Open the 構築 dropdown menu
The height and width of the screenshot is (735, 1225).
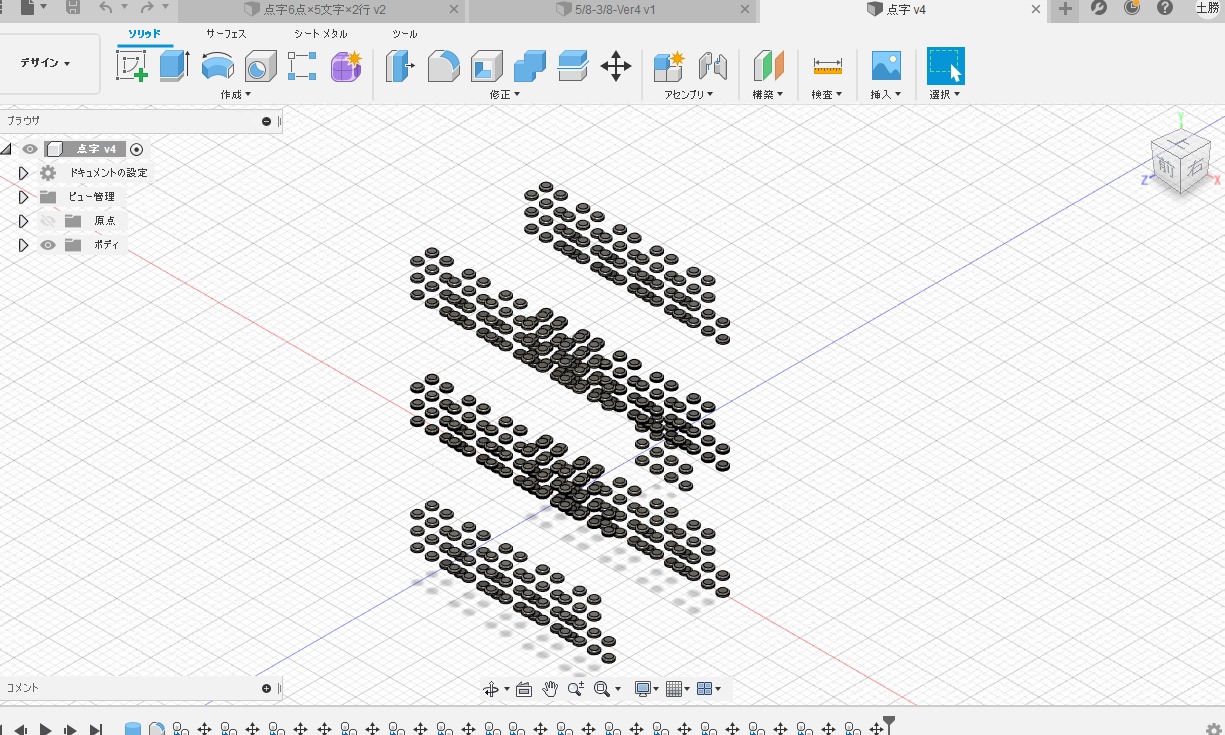click(767, 95)
